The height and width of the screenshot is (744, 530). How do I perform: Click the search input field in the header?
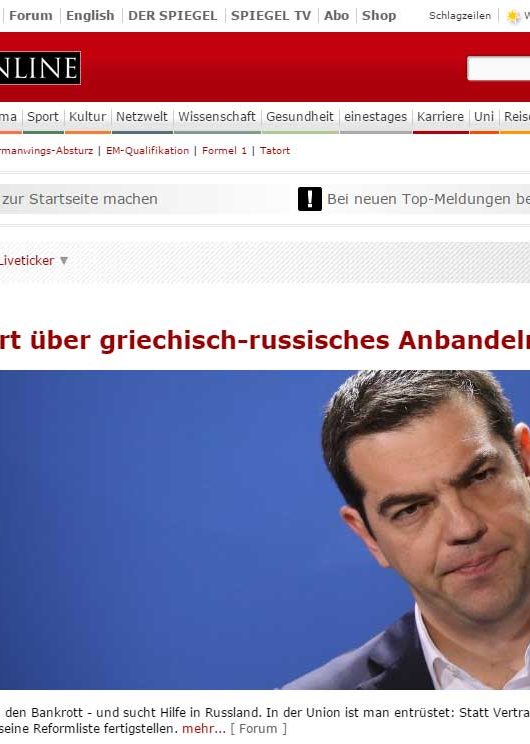pyautogui.click(x=499, y=68)
